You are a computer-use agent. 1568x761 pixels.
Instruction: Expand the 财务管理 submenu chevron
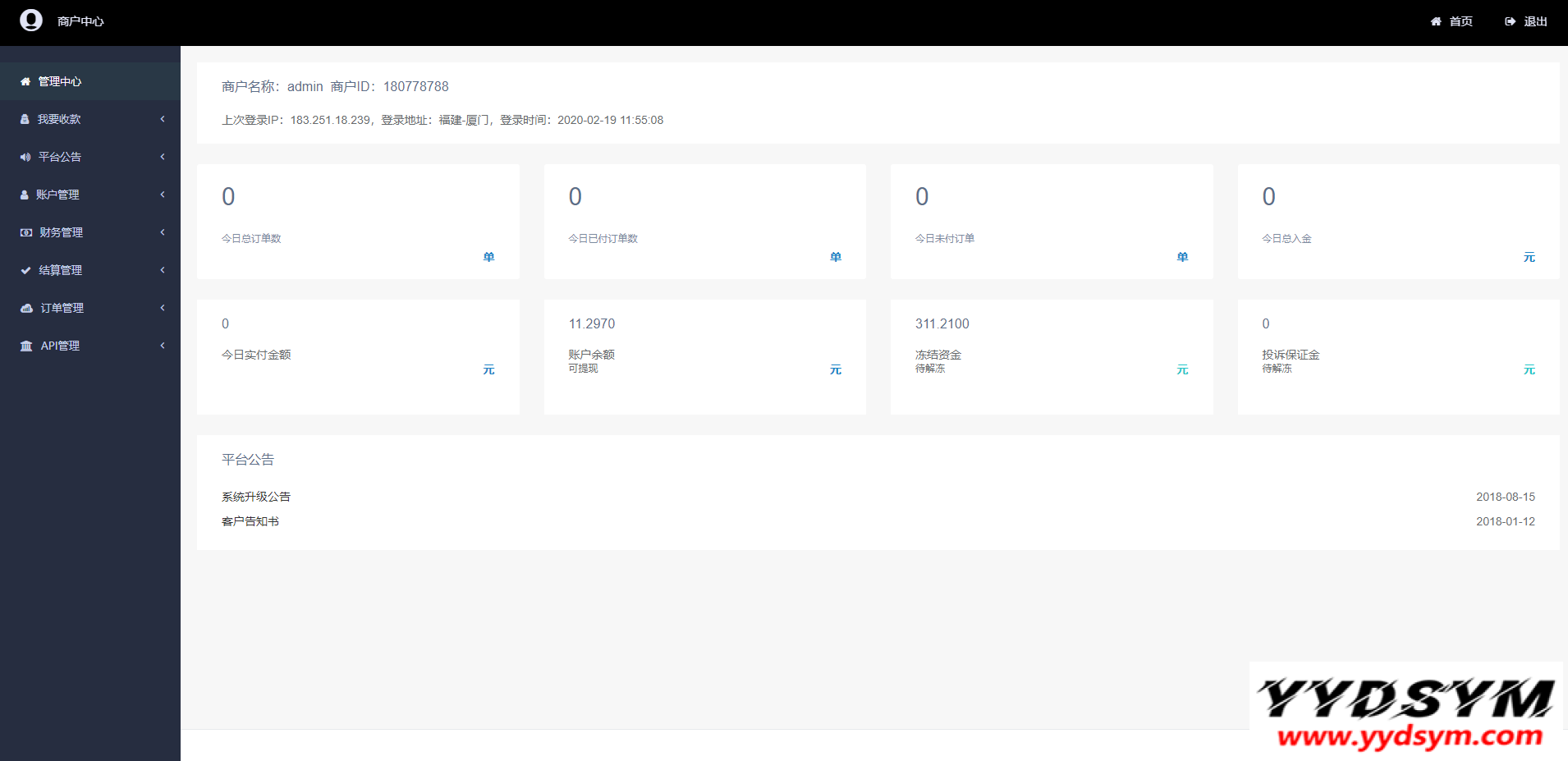coord(163,233)
